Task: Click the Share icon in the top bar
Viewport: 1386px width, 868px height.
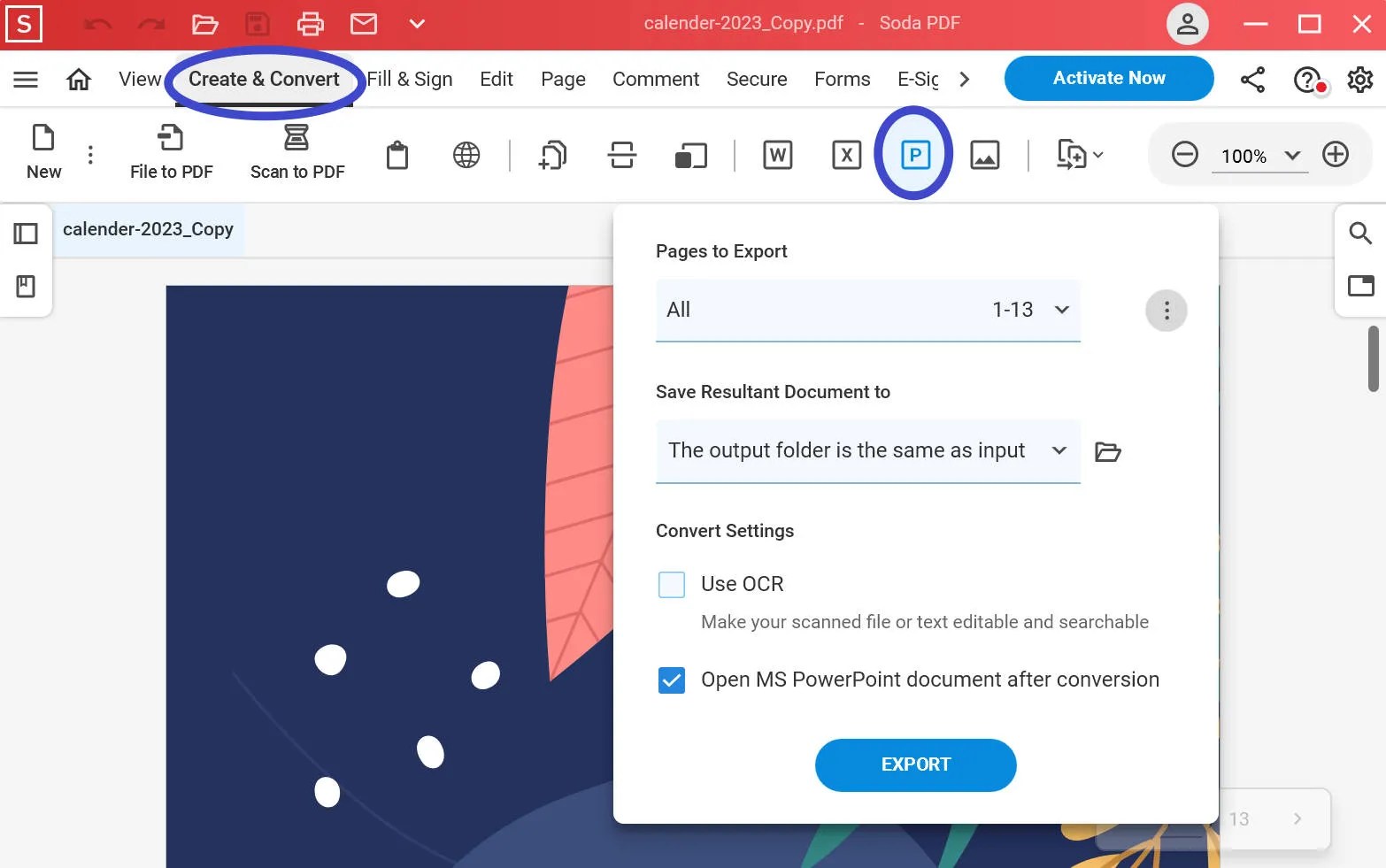Action: [x=1252, y=79]
